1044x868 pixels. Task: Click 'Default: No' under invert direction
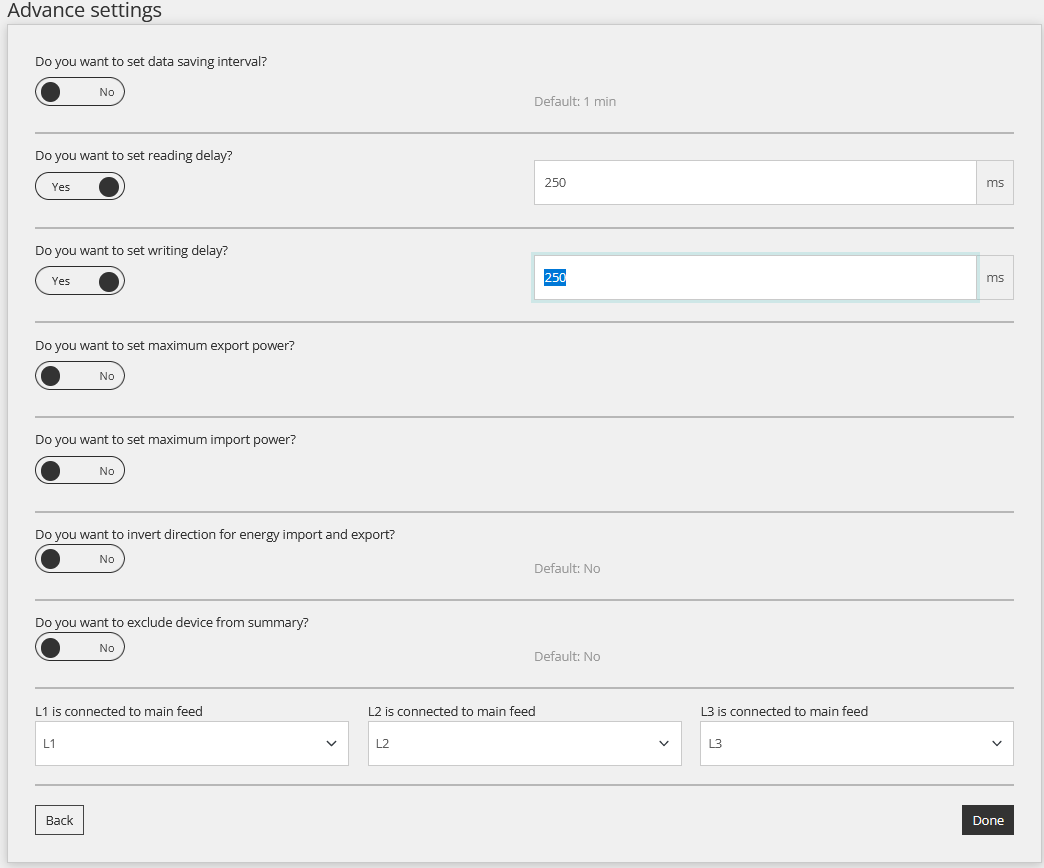tap(567, 568)
